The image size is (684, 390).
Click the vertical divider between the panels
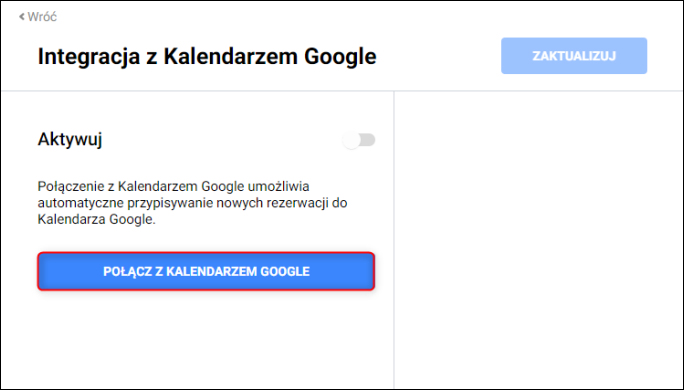tap(394, 240)
